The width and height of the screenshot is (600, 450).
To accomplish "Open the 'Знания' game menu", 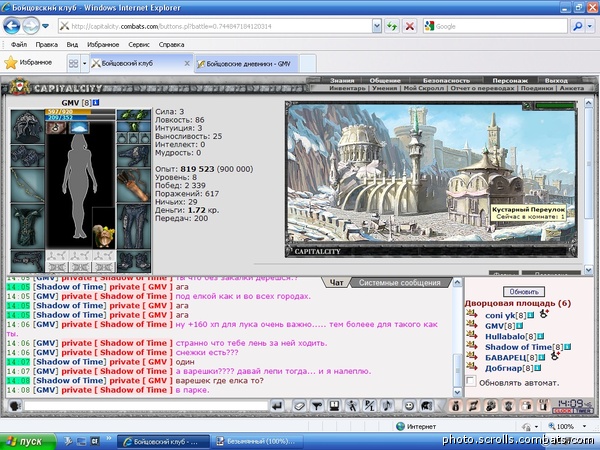I will pos(342,80).
